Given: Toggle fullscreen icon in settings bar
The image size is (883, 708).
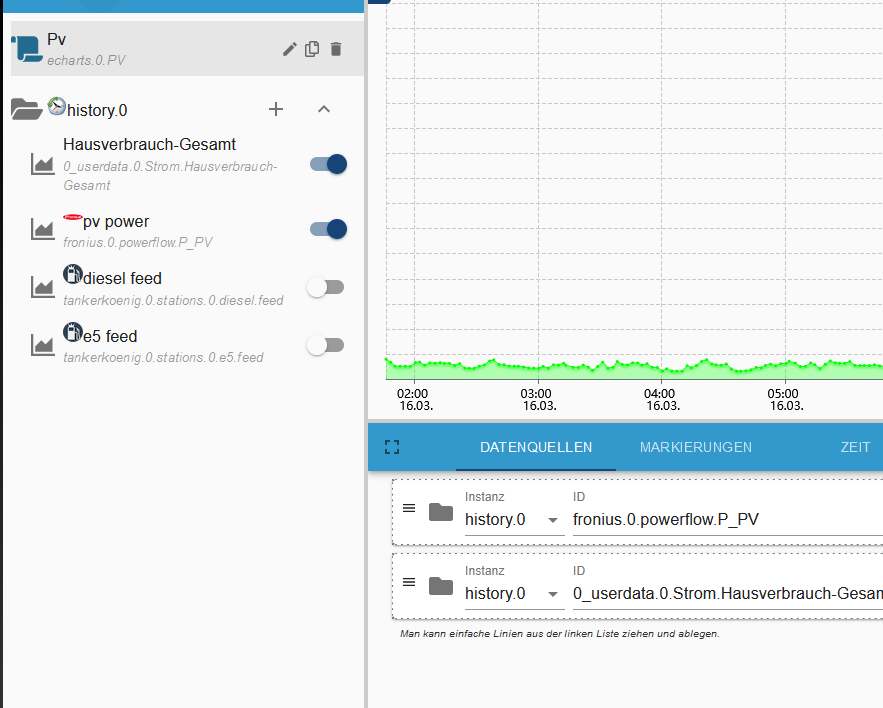Looking at the screenshot, I should [x=392, y=447].
